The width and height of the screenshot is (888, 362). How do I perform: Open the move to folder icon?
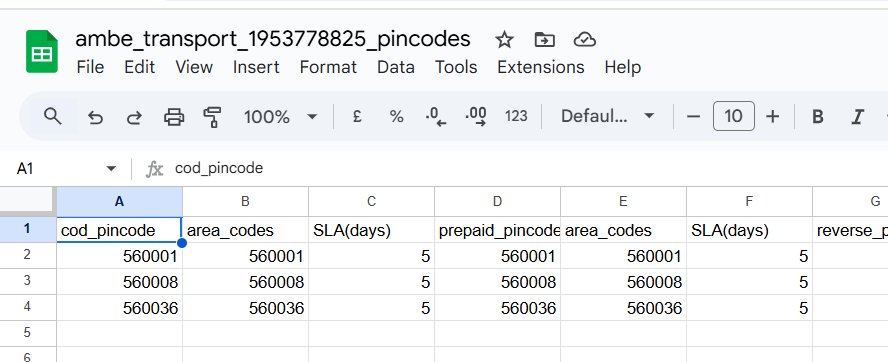544,40
